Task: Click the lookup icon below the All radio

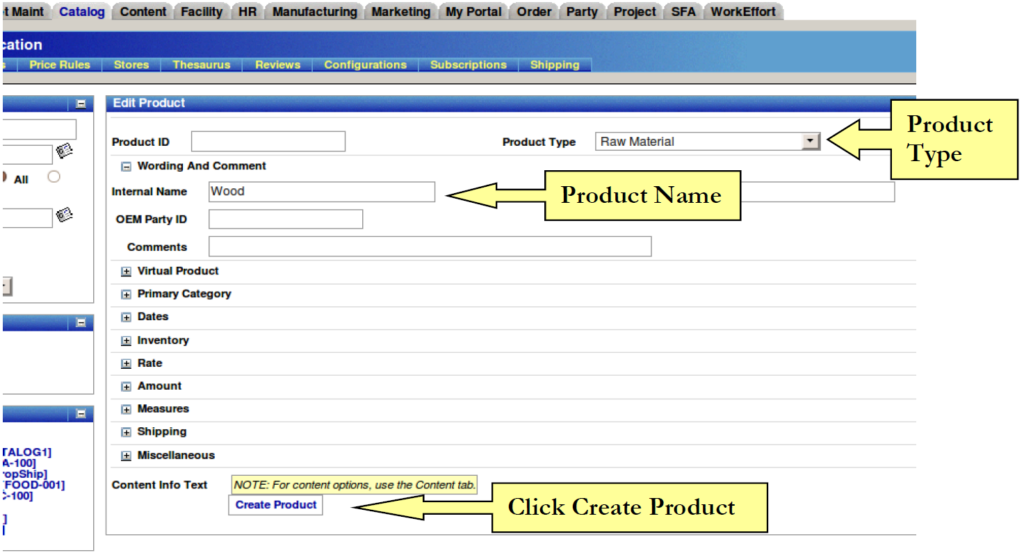Action: [x=65, y=214]
